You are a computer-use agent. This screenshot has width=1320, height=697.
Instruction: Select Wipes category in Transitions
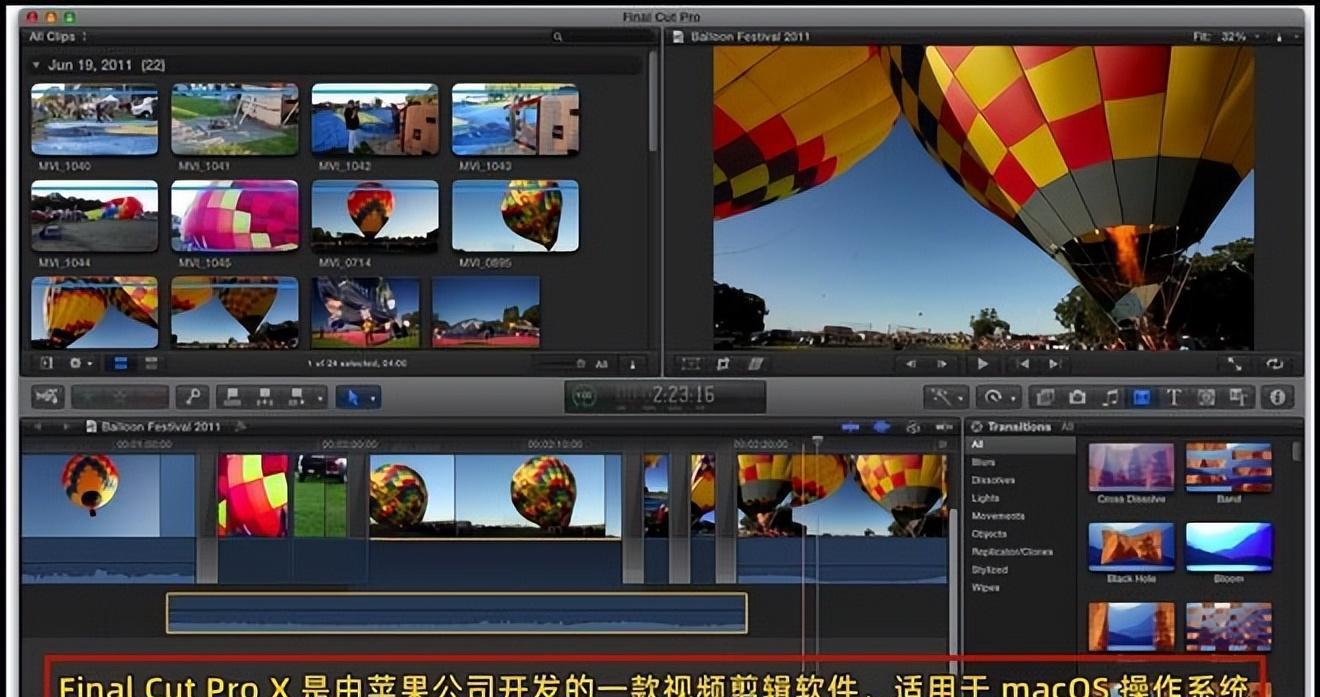coord(985,588)
